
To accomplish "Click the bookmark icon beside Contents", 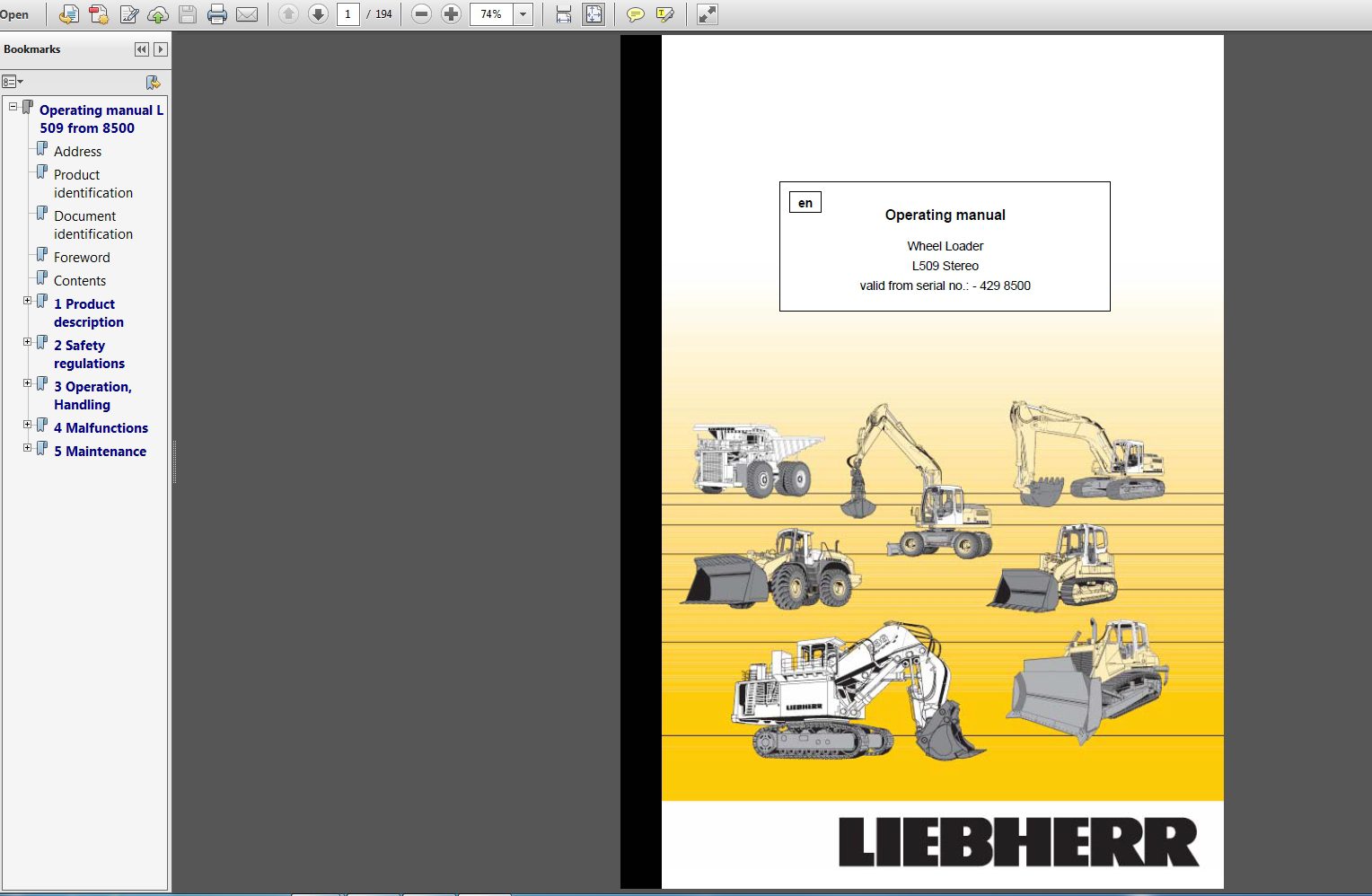I will click(41, 277).
